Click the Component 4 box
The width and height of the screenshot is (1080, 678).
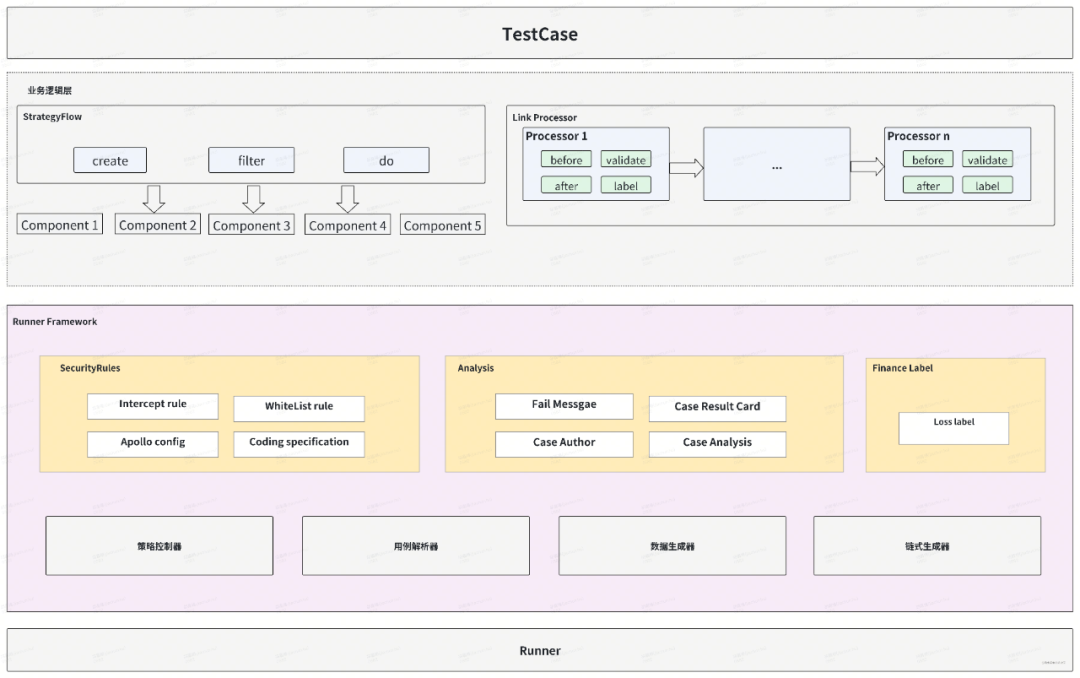(348, 225)
